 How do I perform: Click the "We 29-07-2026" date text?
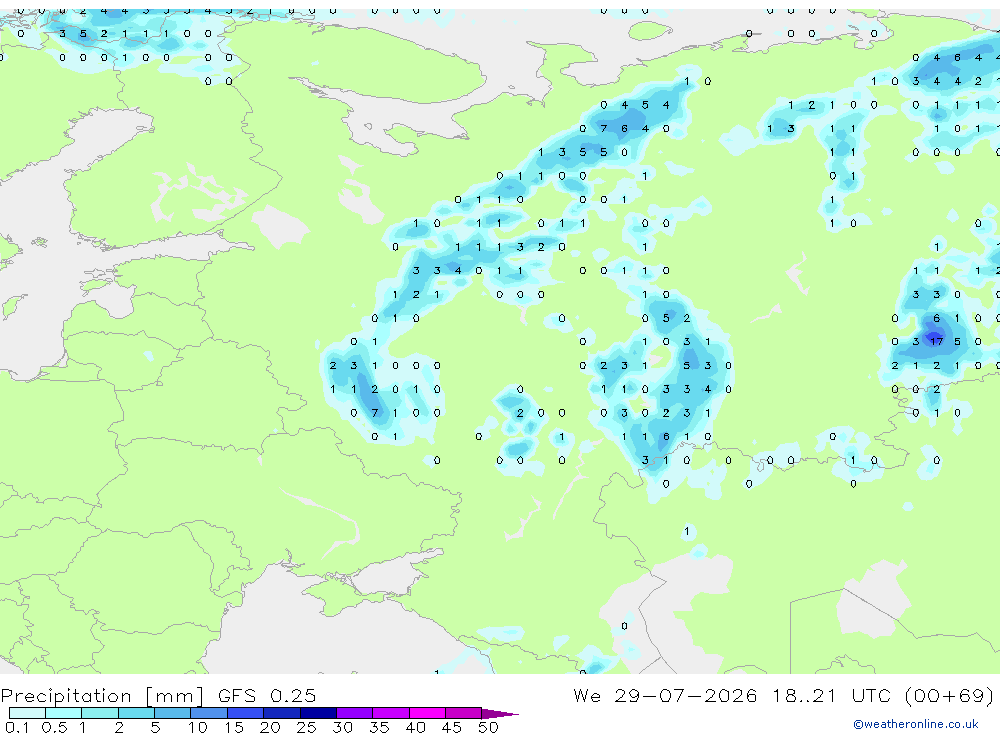point(665,695)
